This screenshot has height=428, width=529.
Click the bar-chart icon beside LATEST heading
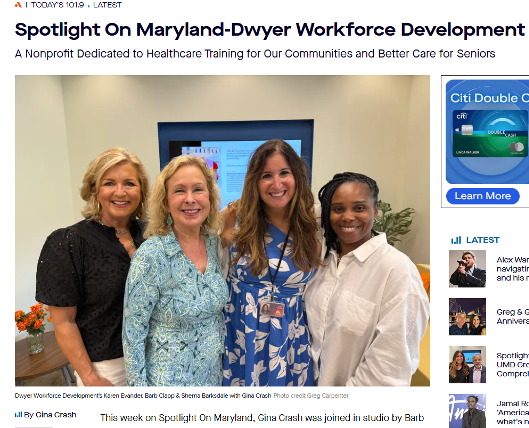[x=456, y=240]
